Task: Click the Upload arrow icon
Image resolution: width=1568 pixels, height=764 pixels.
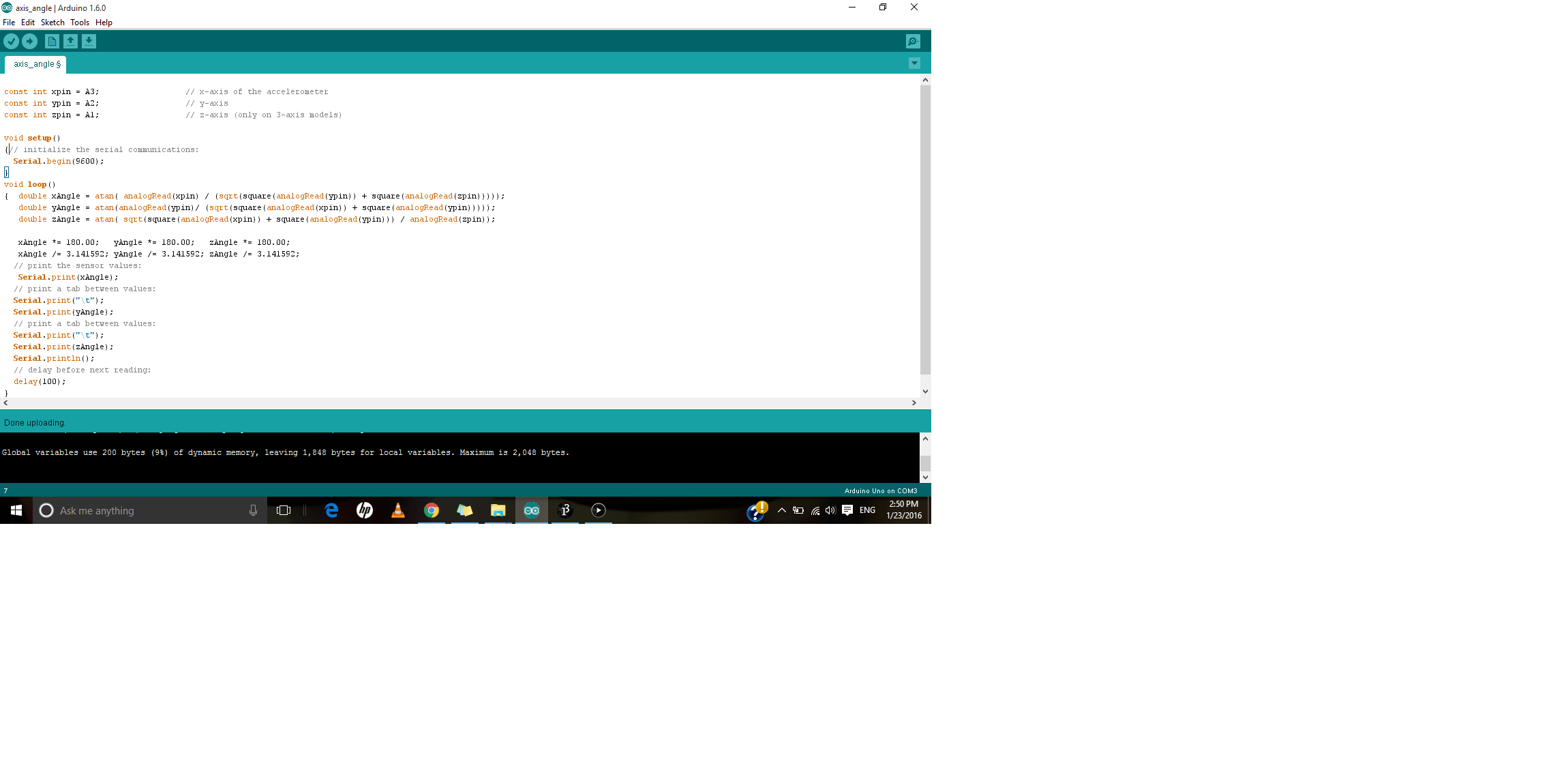Action: [x=29, y=42]
